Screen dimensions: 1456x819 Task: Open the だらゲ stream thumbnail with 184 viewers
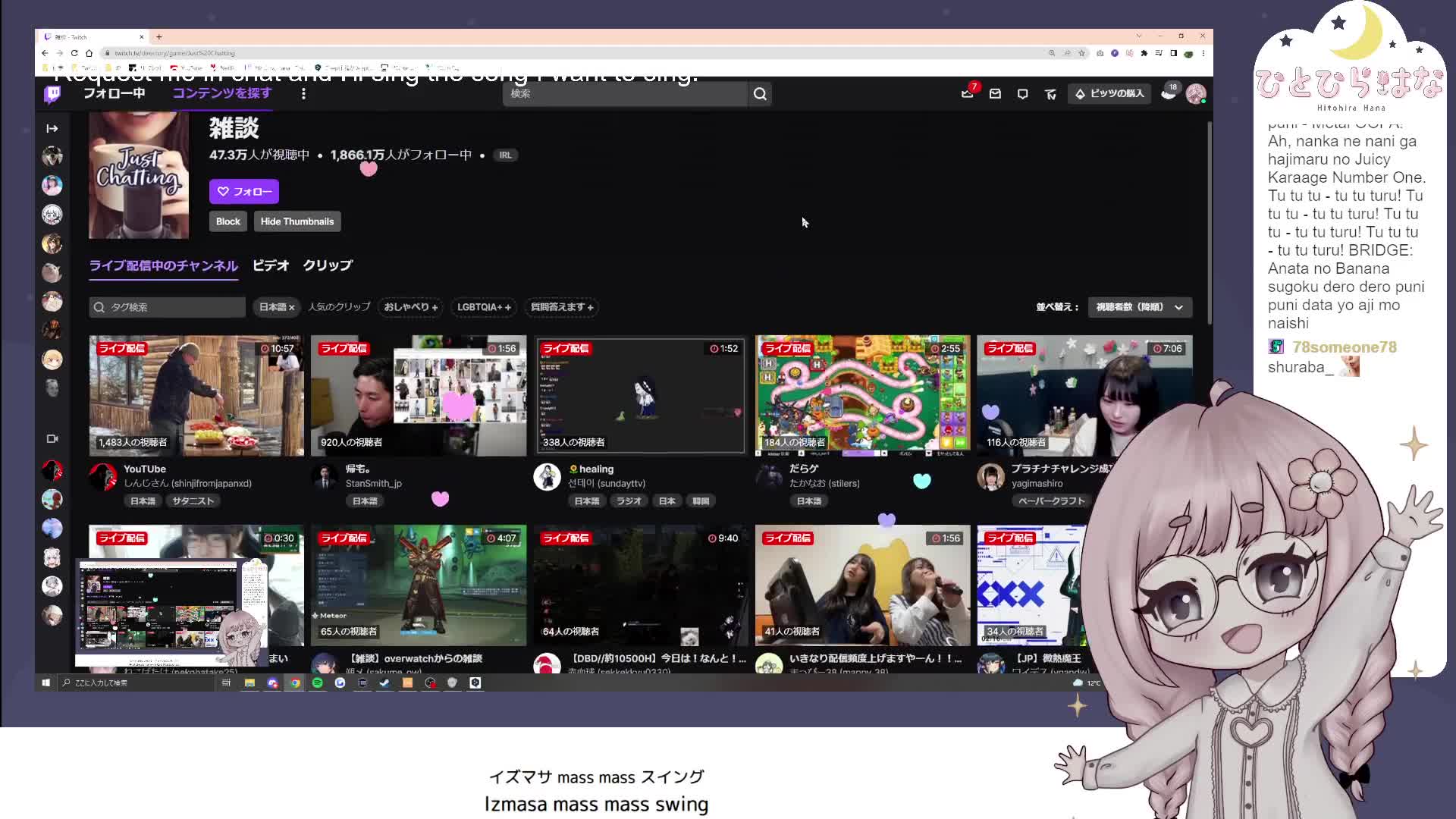(863, 396)
